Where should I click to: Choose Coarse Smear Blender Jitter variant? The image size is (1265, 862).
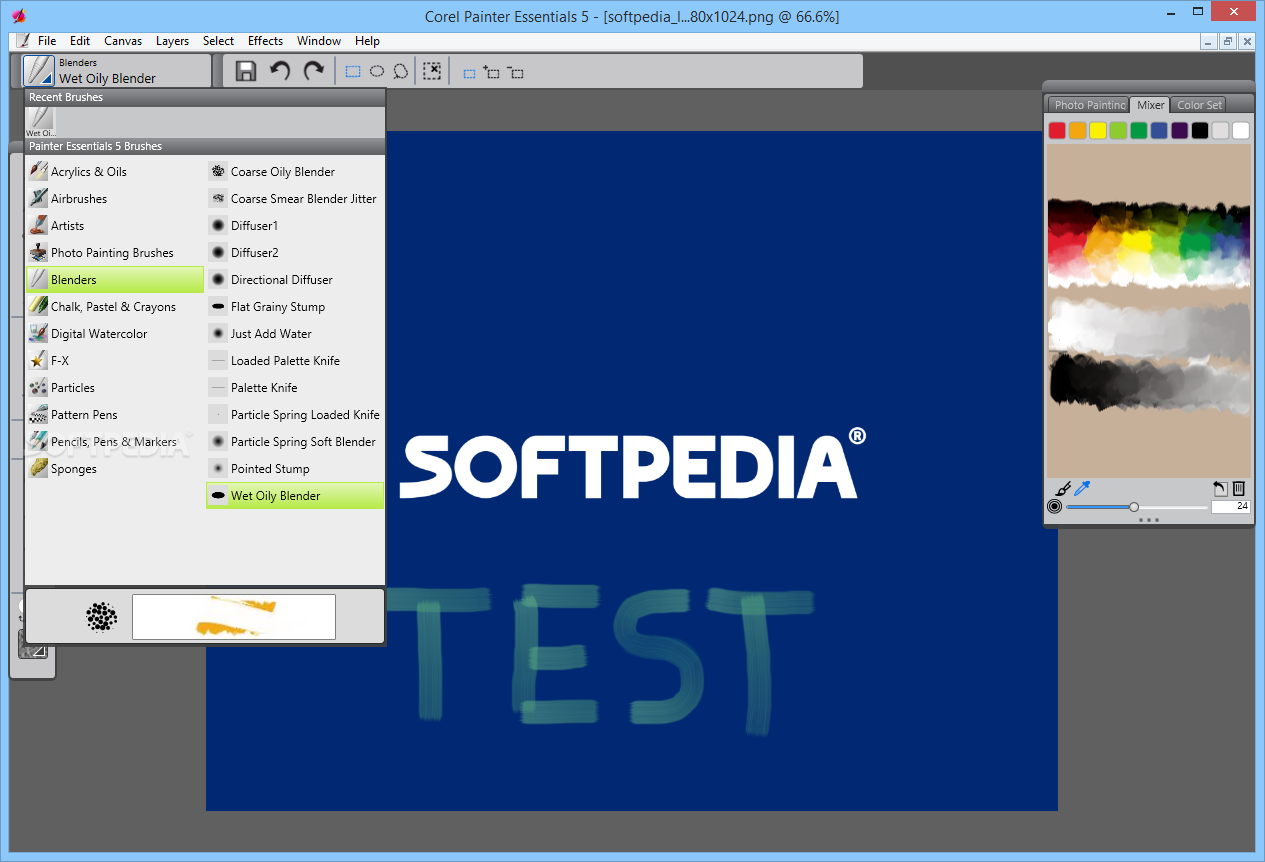coord(294,199)
